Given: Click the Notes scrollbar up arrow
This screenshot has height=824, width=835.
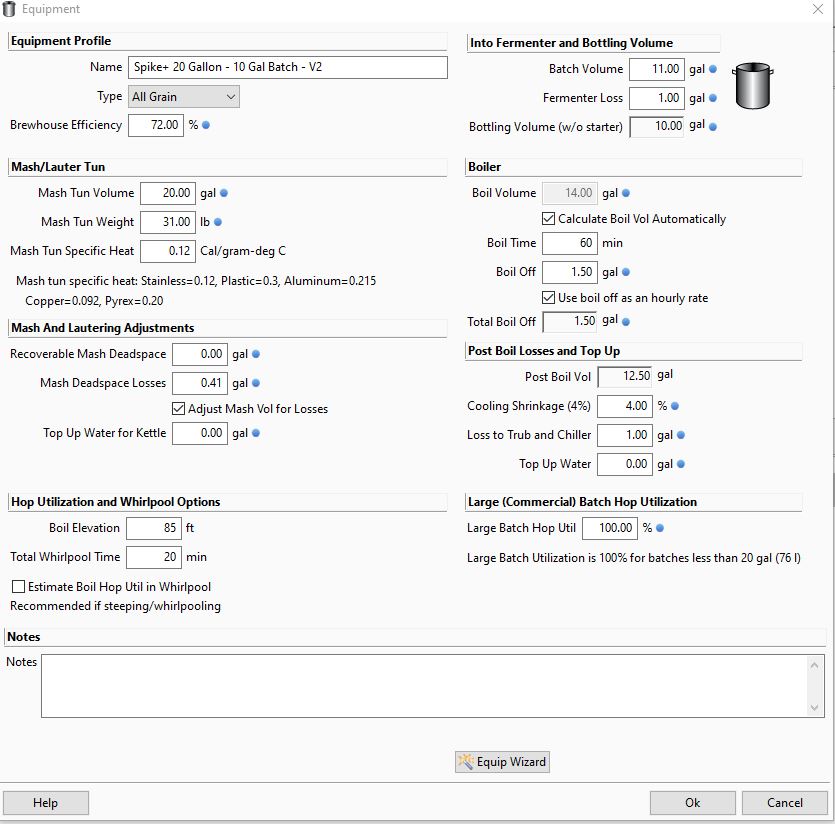Looking at the screenshot, I should click(x=814, y=665).
